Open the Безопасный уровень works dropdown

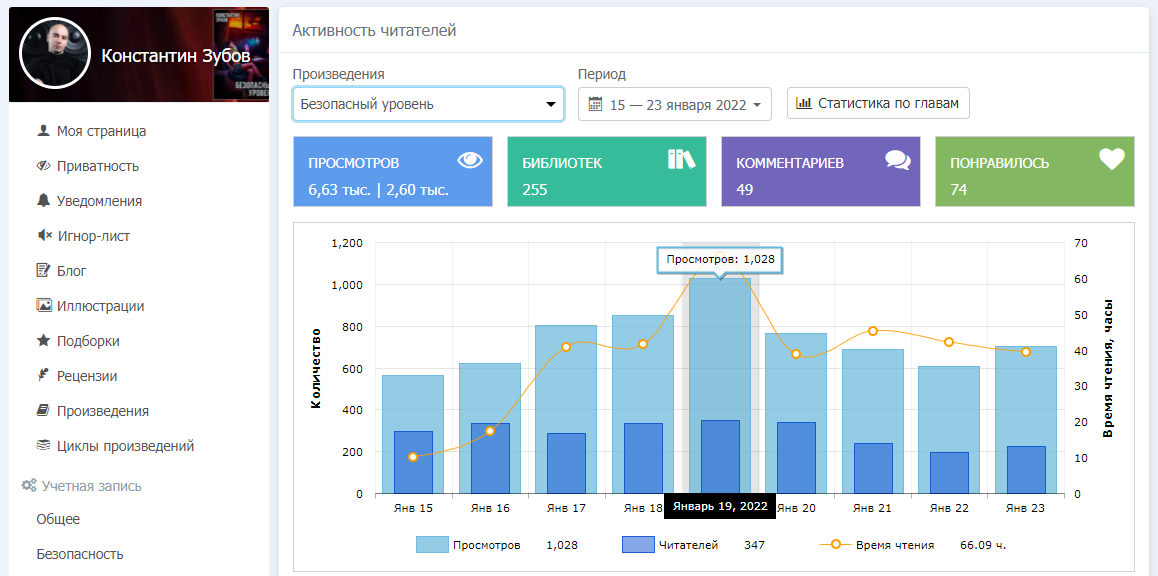click(428, 104)
